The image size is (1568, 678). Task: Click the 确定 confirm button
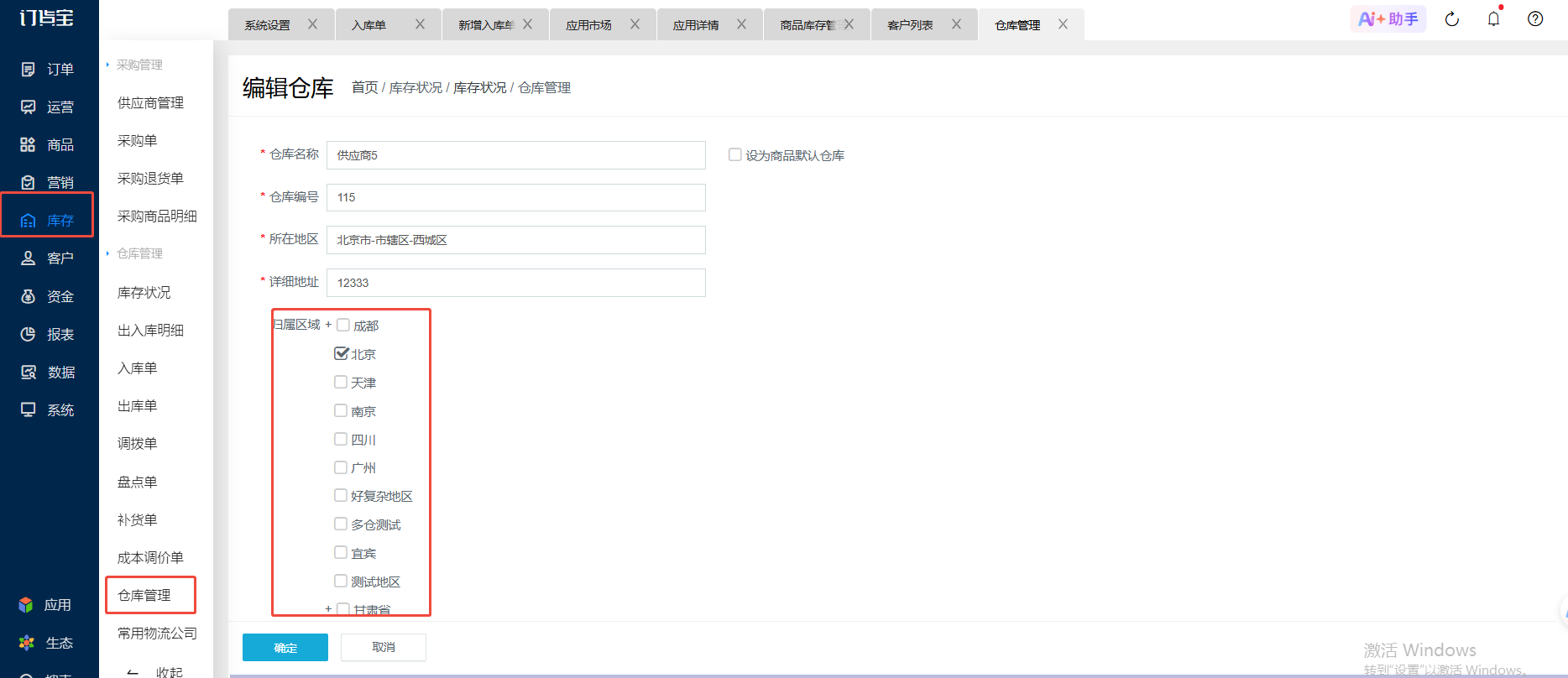coord(285,648)
